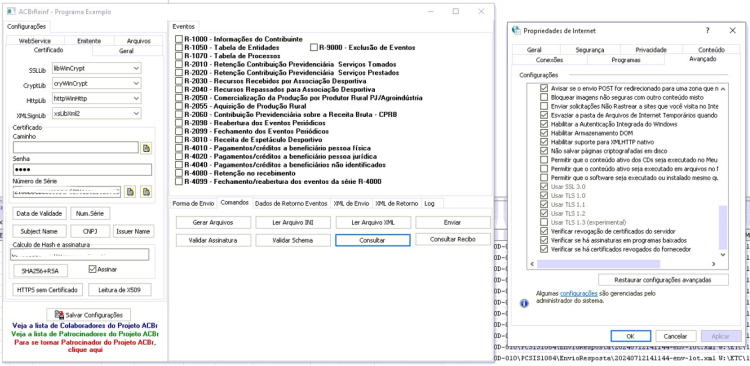
Task: Click the scroll down arrow of settings list
Action: (723, 255)
